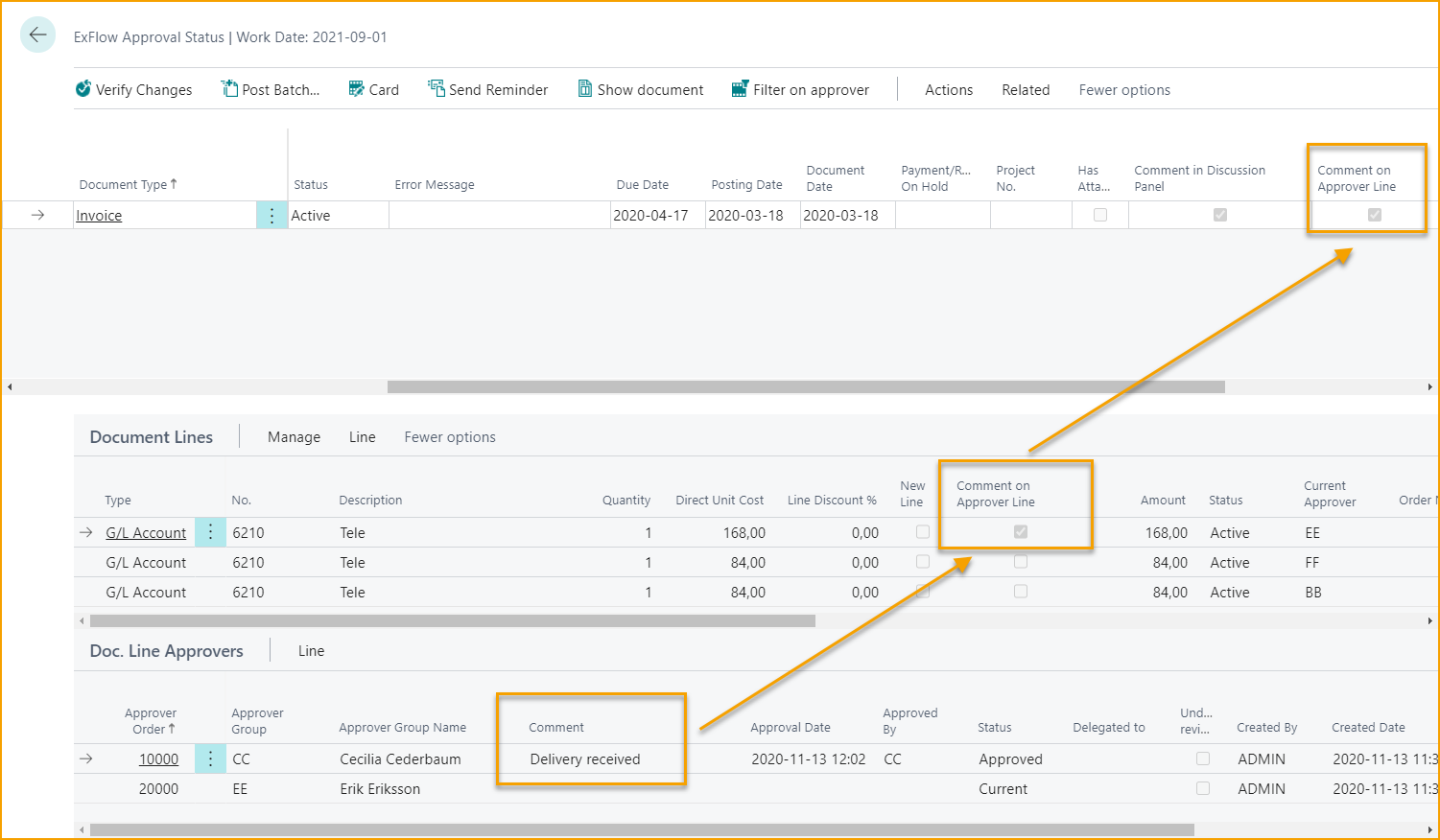Open the Actions menu

coord(948,89)
